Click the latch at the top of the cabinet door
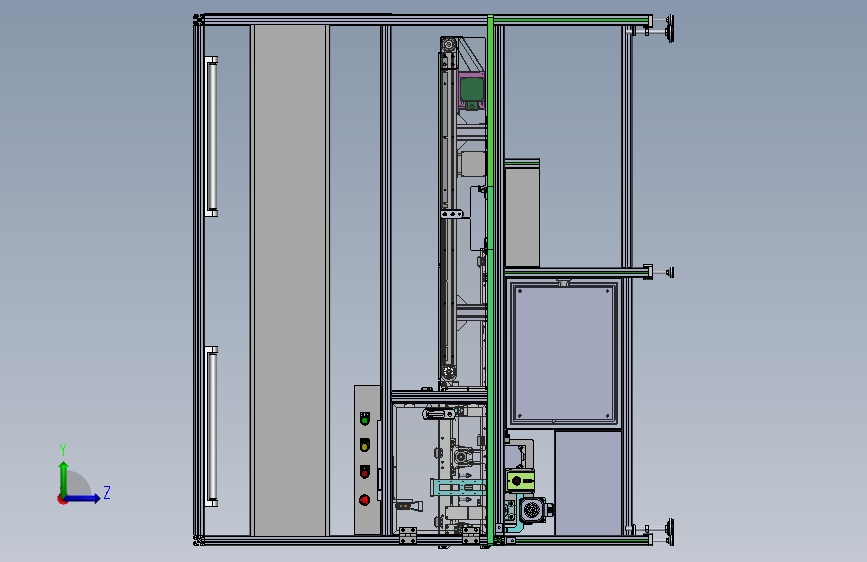Viewport: 867px width, 562px height. 563,283
